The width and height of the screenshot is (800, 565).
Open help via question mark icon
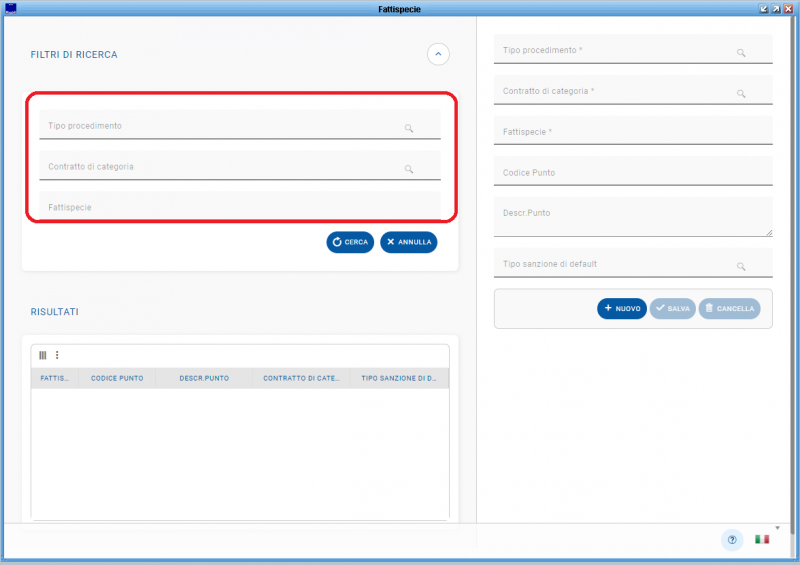click(732, 539)
